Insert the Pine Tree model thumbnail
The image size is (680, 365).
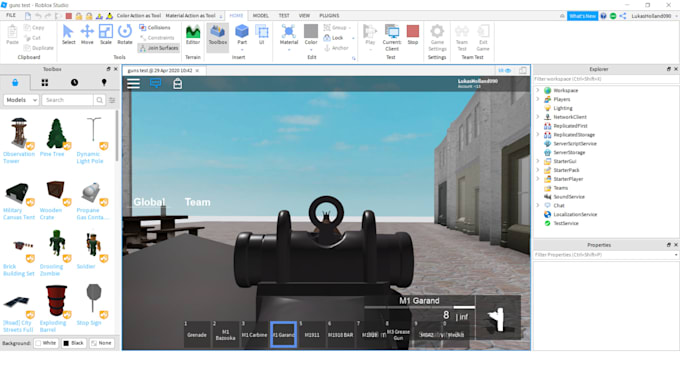[56, 134]
